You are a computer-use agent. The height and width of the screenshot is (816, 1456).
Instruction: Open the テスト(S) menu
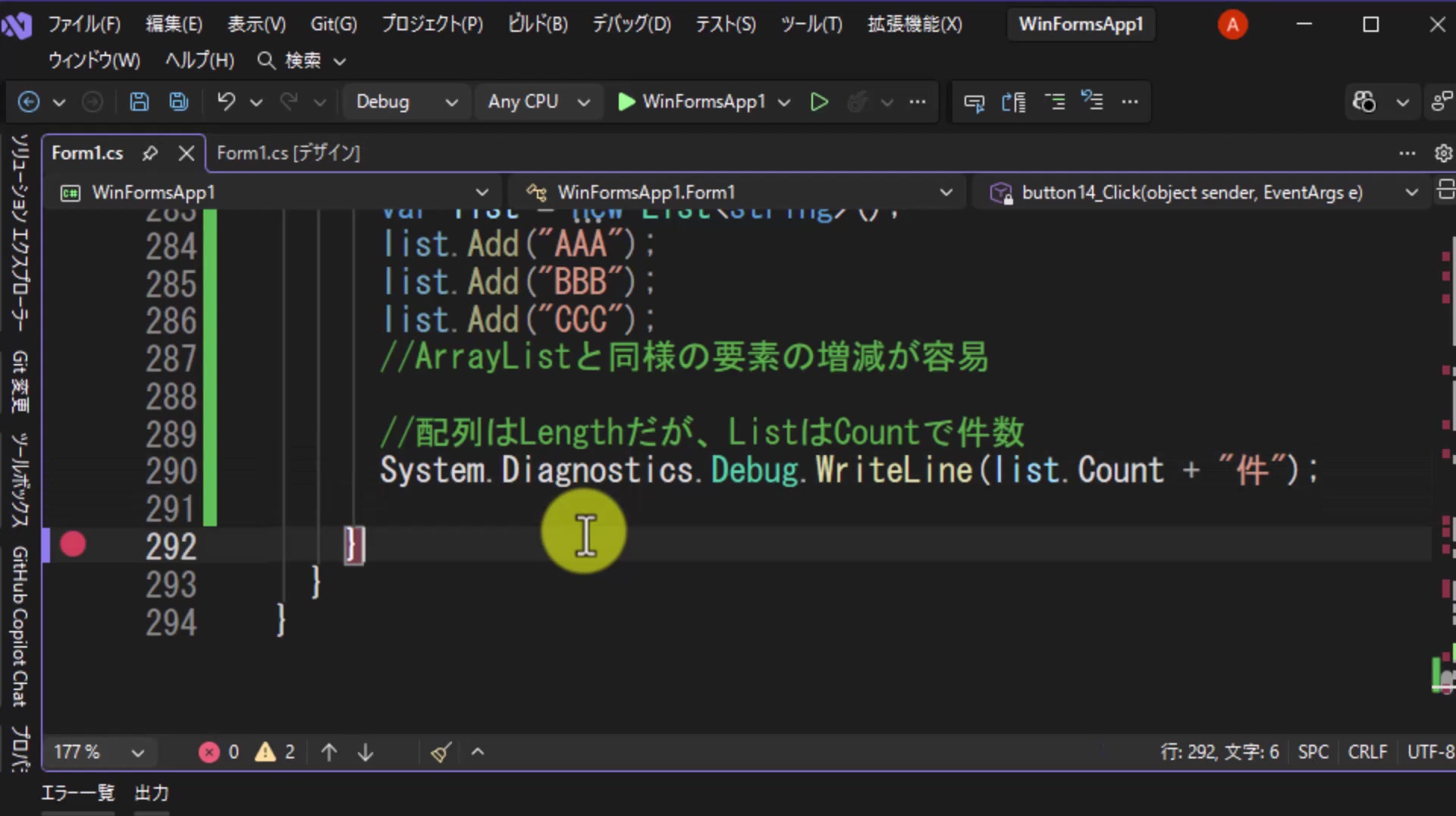[726, 24]
